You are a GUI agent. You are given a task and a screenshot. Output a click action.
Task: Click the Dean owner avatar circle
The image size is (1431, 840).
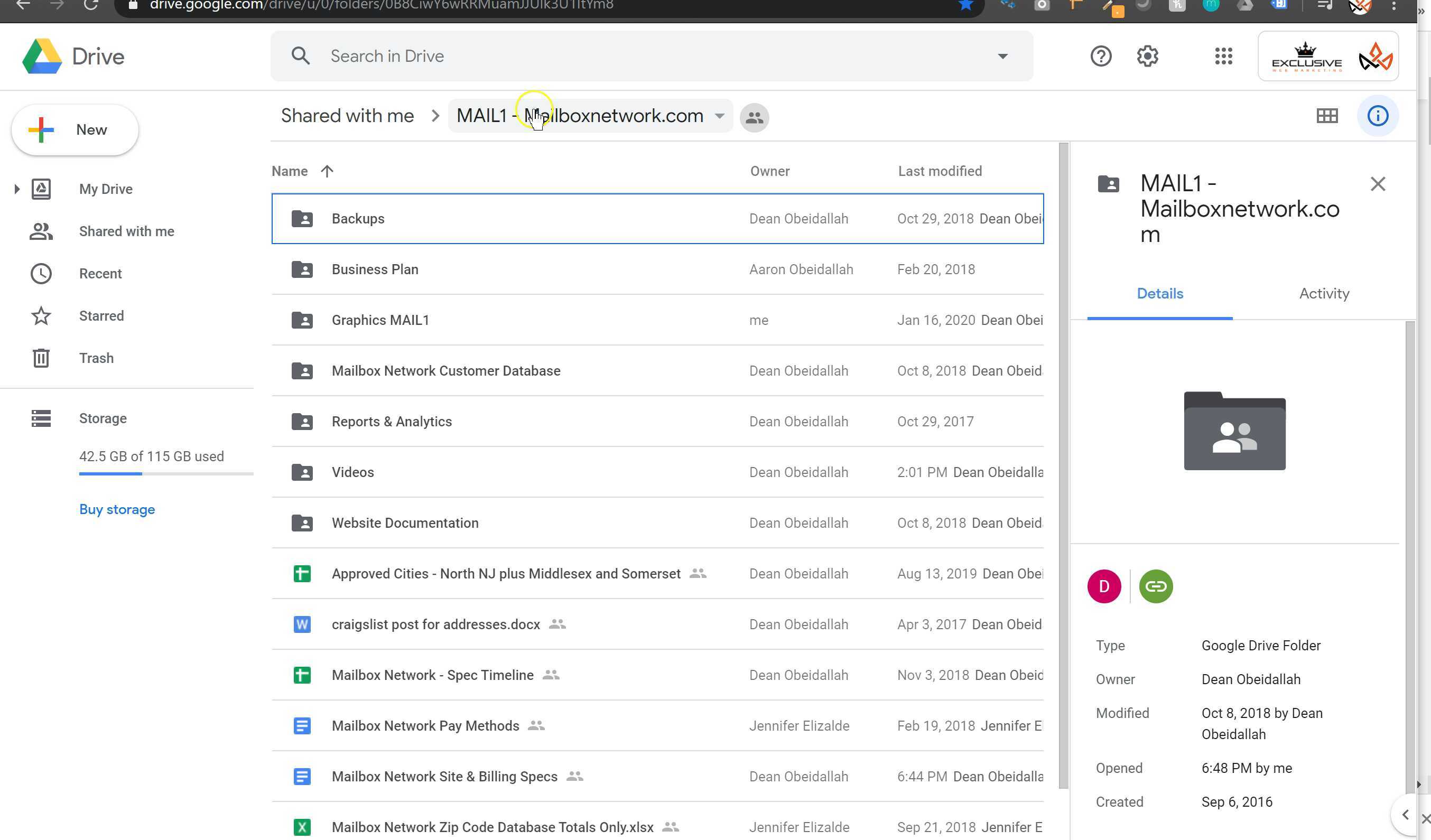pos(1103,586)
